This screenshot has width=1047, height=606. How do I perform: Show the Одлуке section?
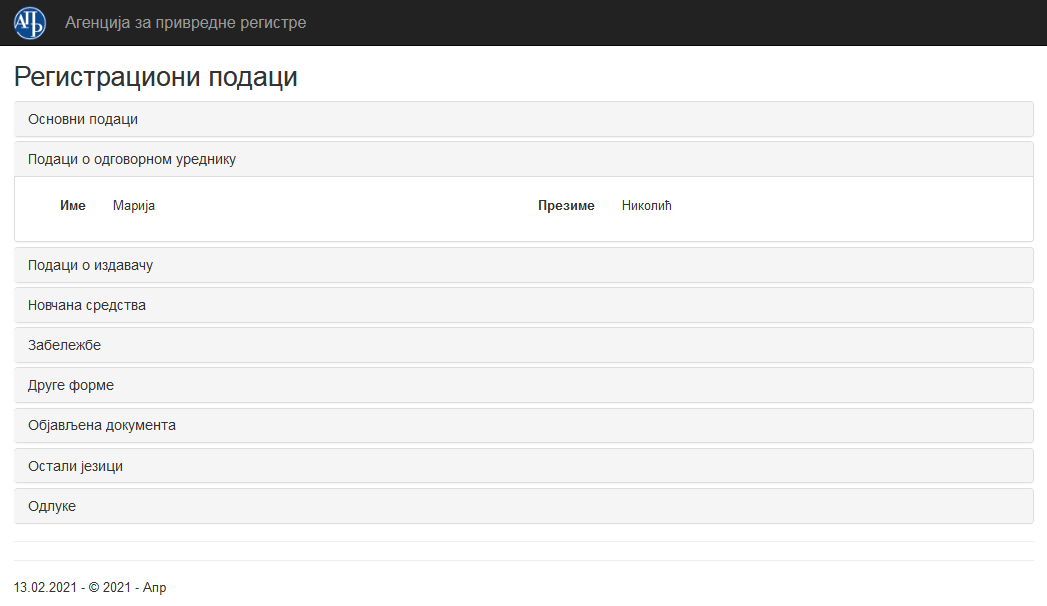pos(52,506)
